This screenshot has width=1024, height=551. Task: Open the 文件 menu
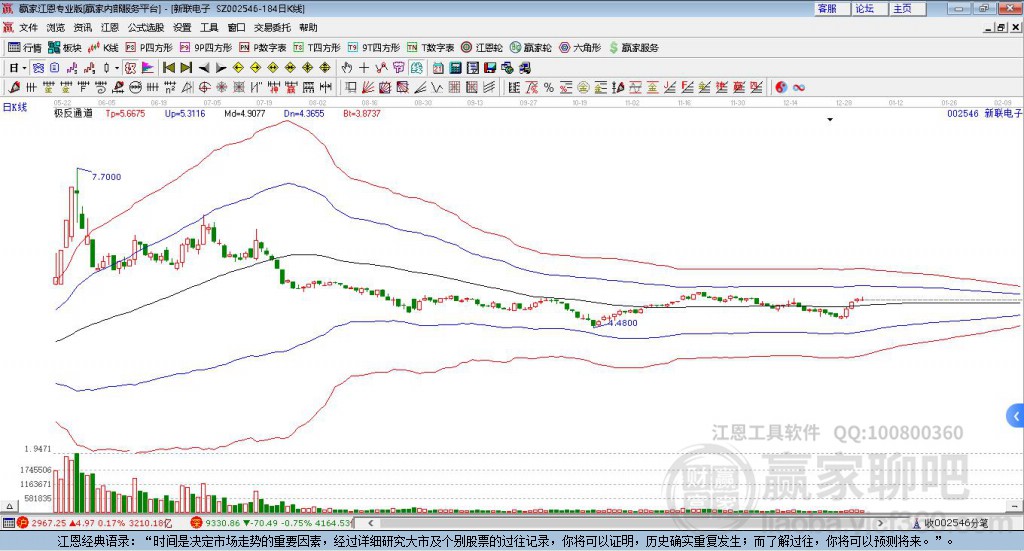tap(28, 27)
